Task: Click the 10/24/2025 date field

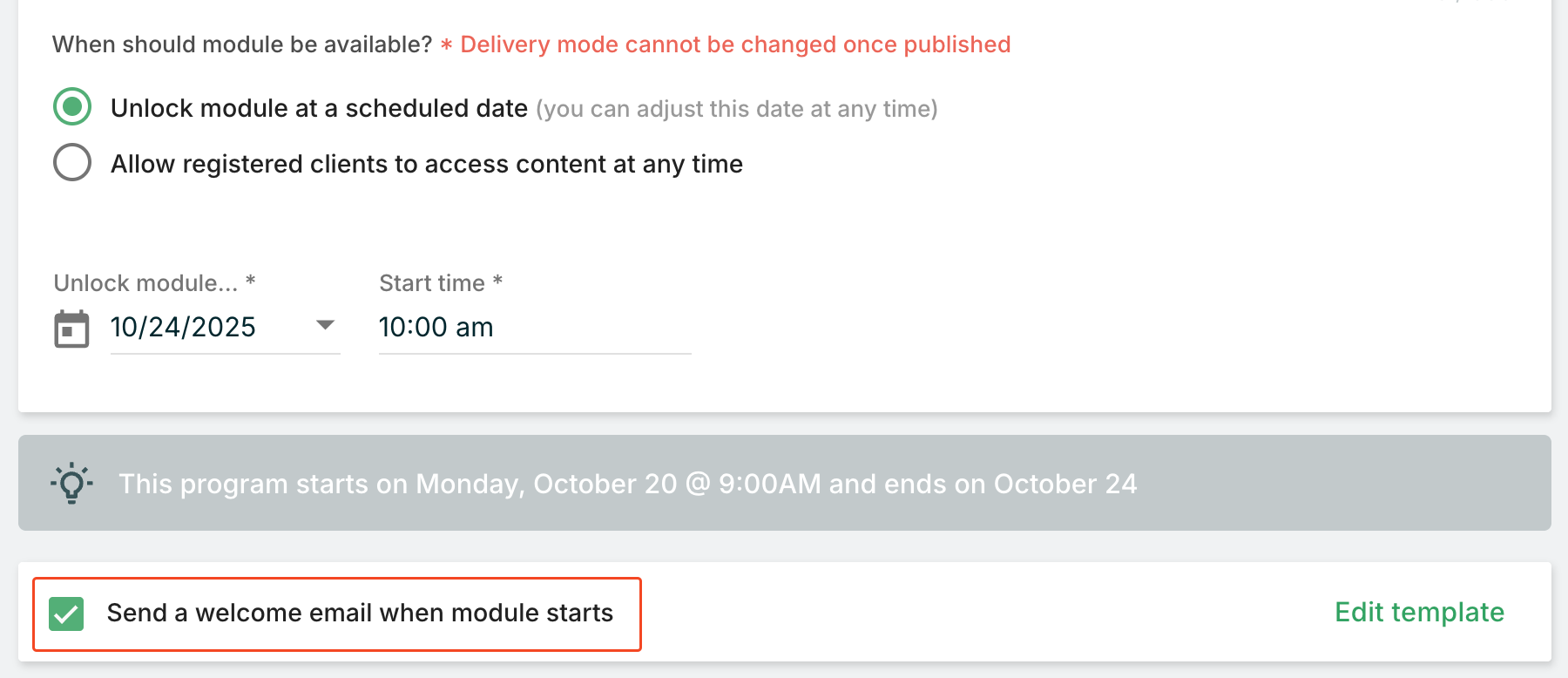Action: (x=183, y=328)
